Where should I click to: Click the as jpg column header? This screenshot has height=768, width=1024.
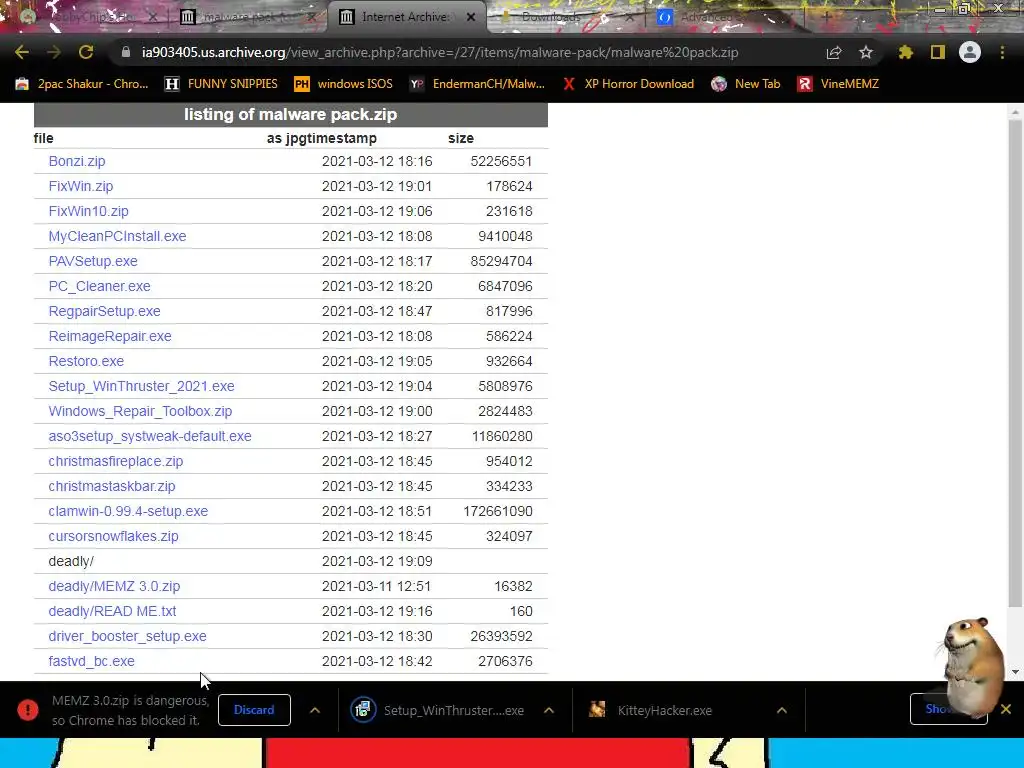tap(283, 138)
